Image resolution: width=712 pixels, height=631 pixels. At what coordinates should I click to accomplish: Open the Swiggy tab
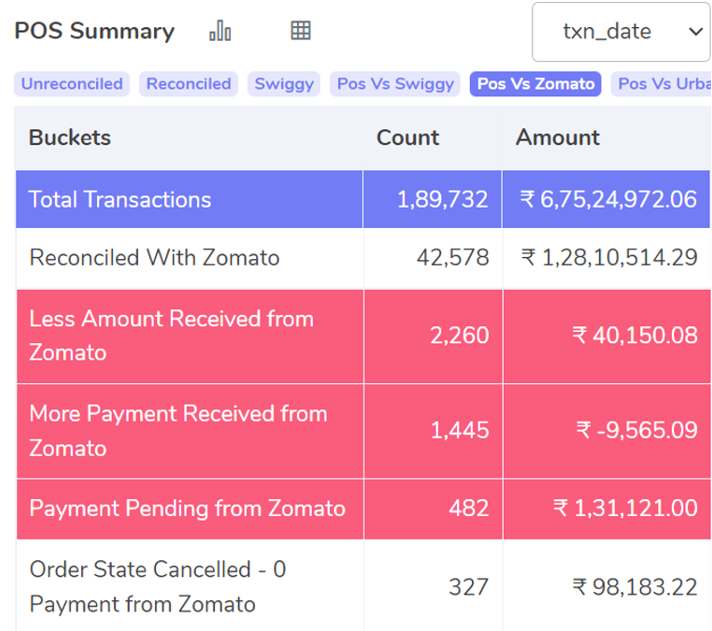click(284, 84)
